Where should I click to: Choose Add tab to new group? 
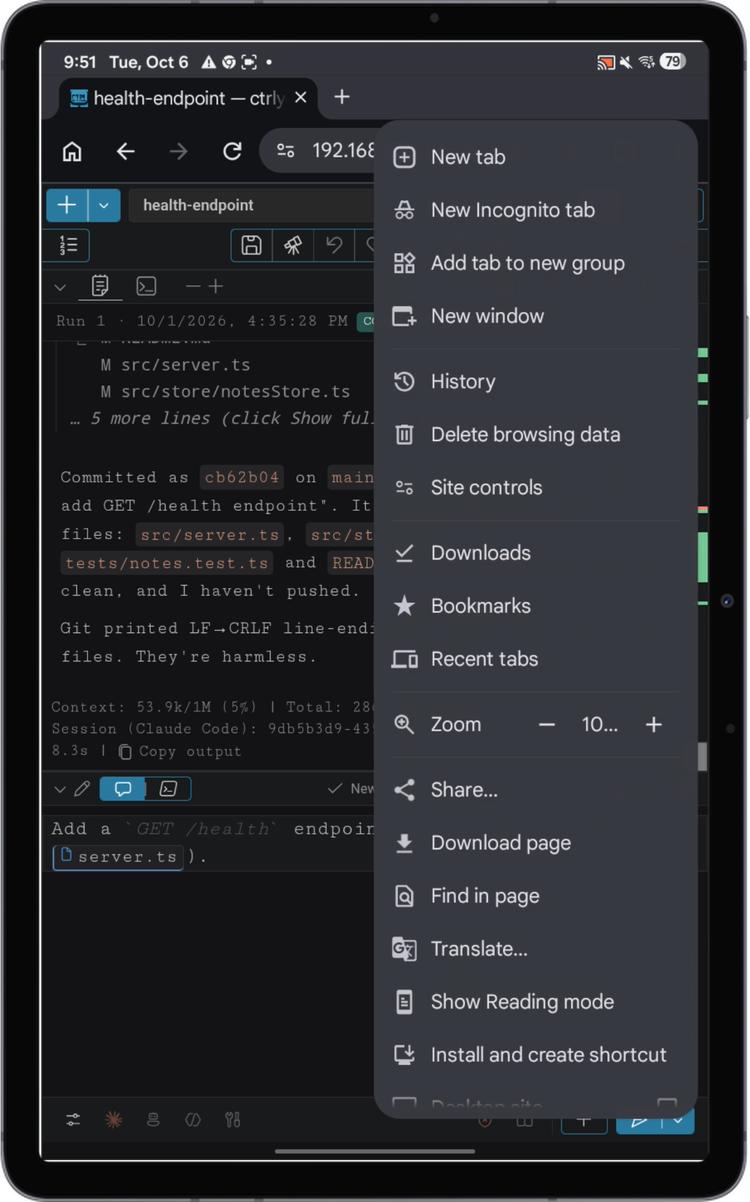(535, 263)
